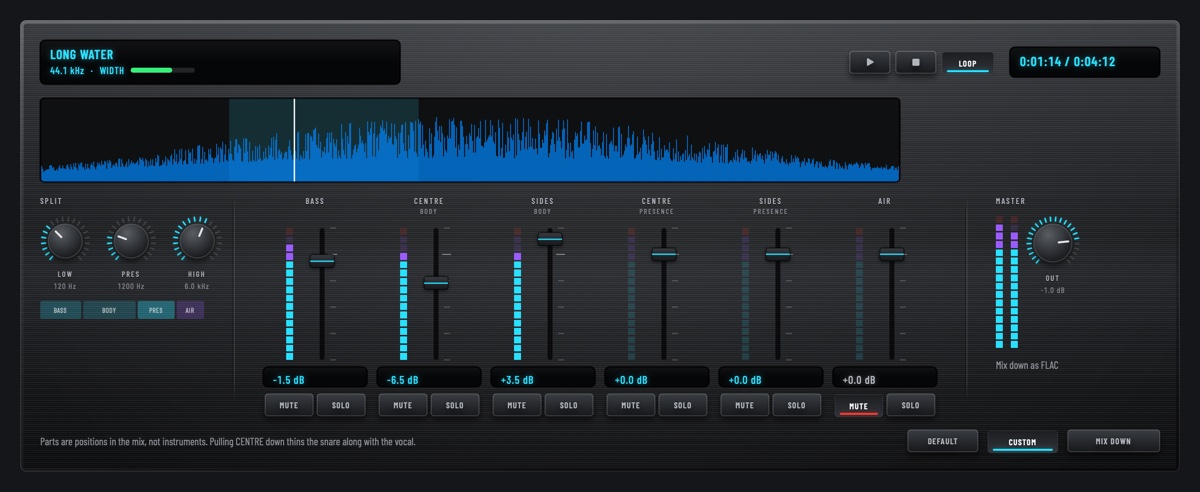
Task: Click the -1.0 dB master output value
Action: (x=1051, y=290)
